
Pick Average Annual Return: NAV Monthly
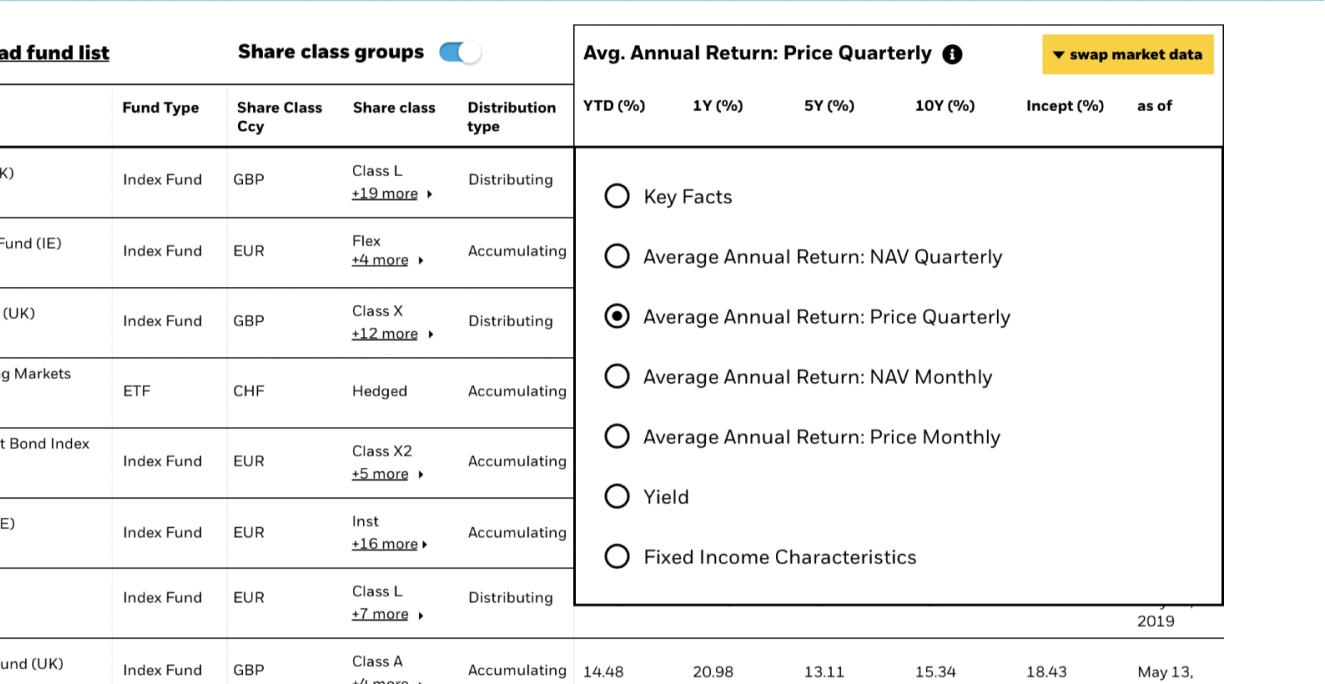coord(617,377)
